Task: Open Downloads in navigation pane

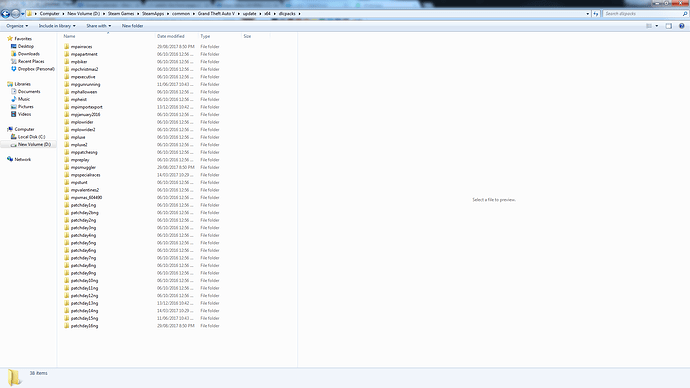Action: (x=29, y=54)
